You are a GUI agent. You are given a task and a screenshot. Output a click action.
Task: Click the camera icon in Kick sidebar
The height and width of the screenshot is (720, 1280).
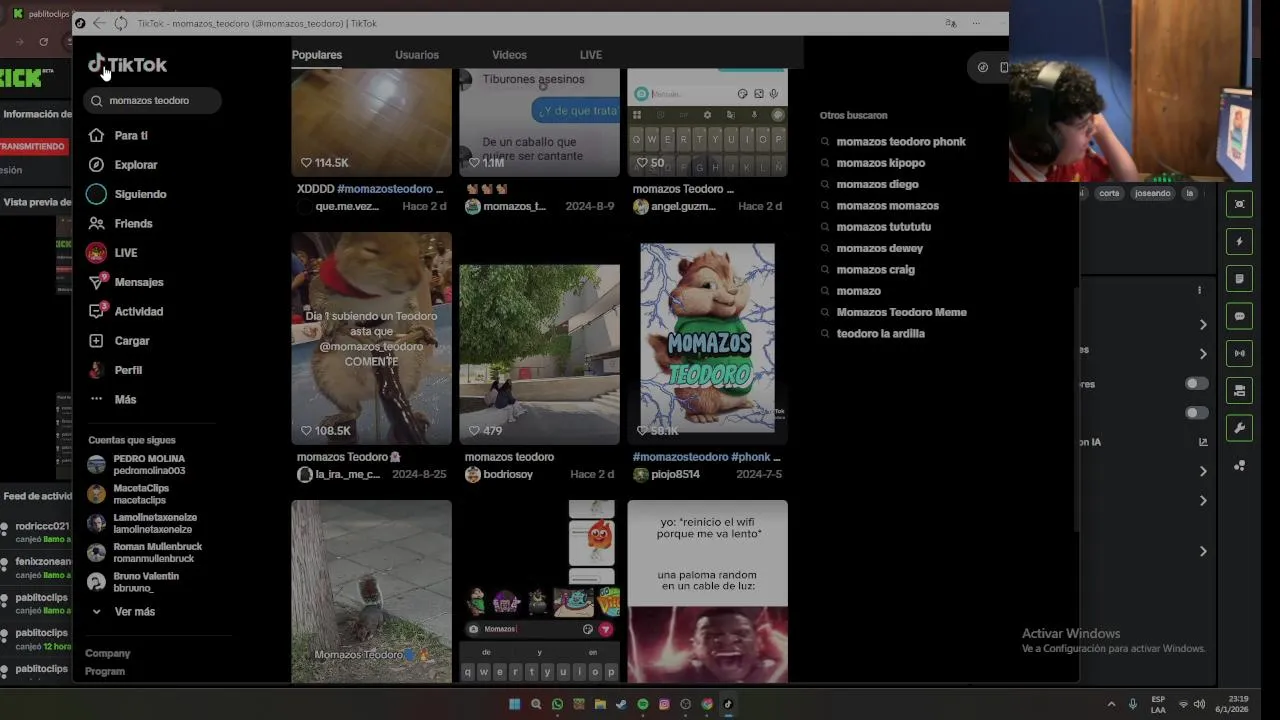1240,391
